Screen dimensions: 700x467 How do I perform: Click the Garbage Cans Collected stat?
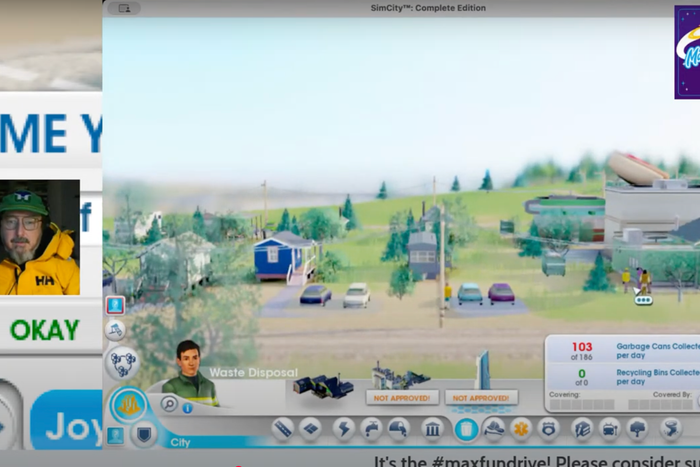pyautogui.click(x=657, y=350)
